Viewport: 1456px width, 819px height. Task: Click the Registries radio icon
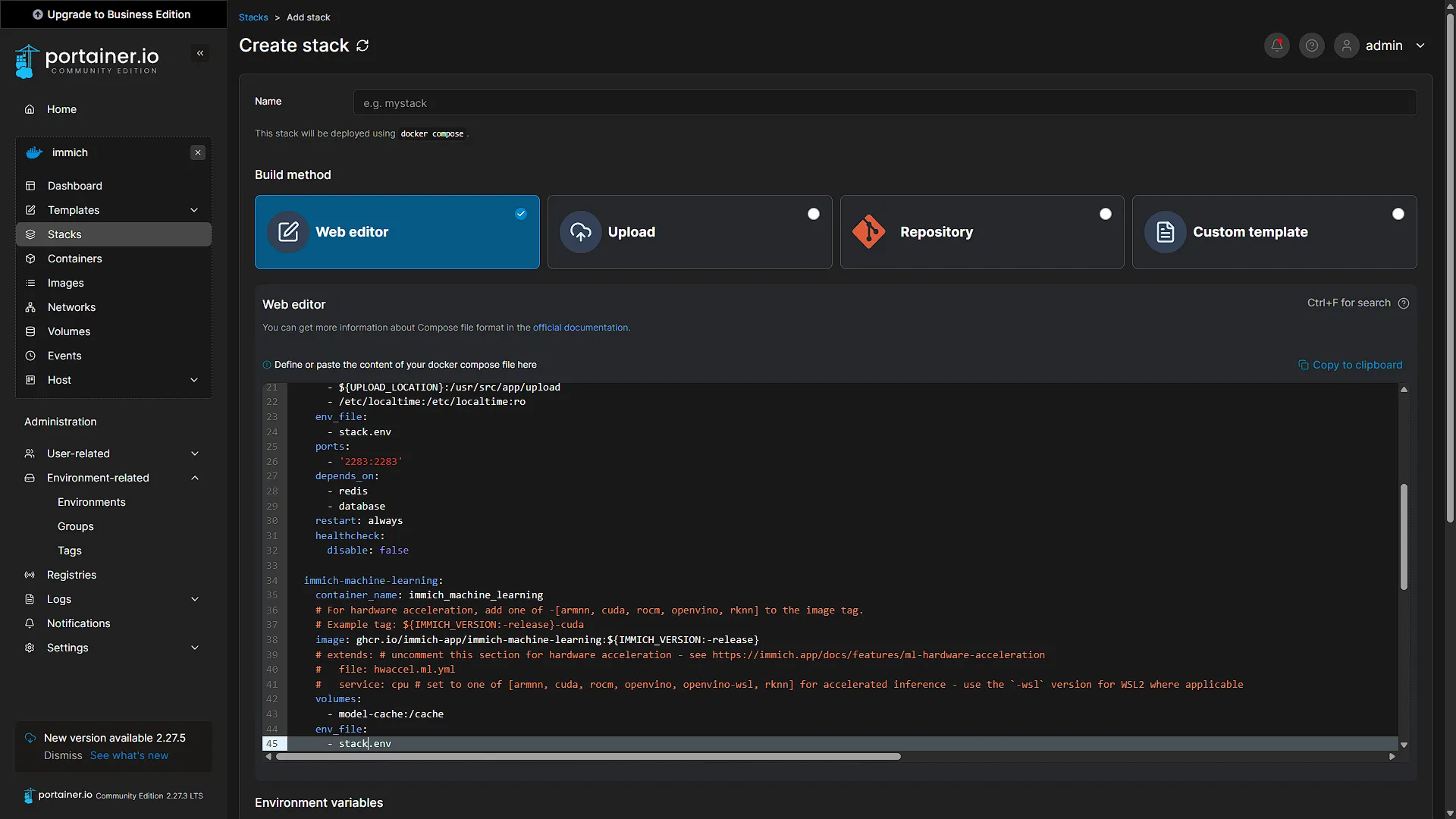tap(30, 575)
